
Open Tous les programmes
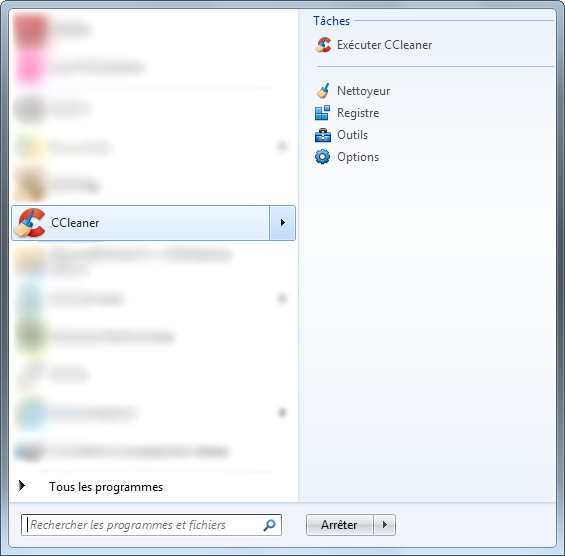pos(106,487)
